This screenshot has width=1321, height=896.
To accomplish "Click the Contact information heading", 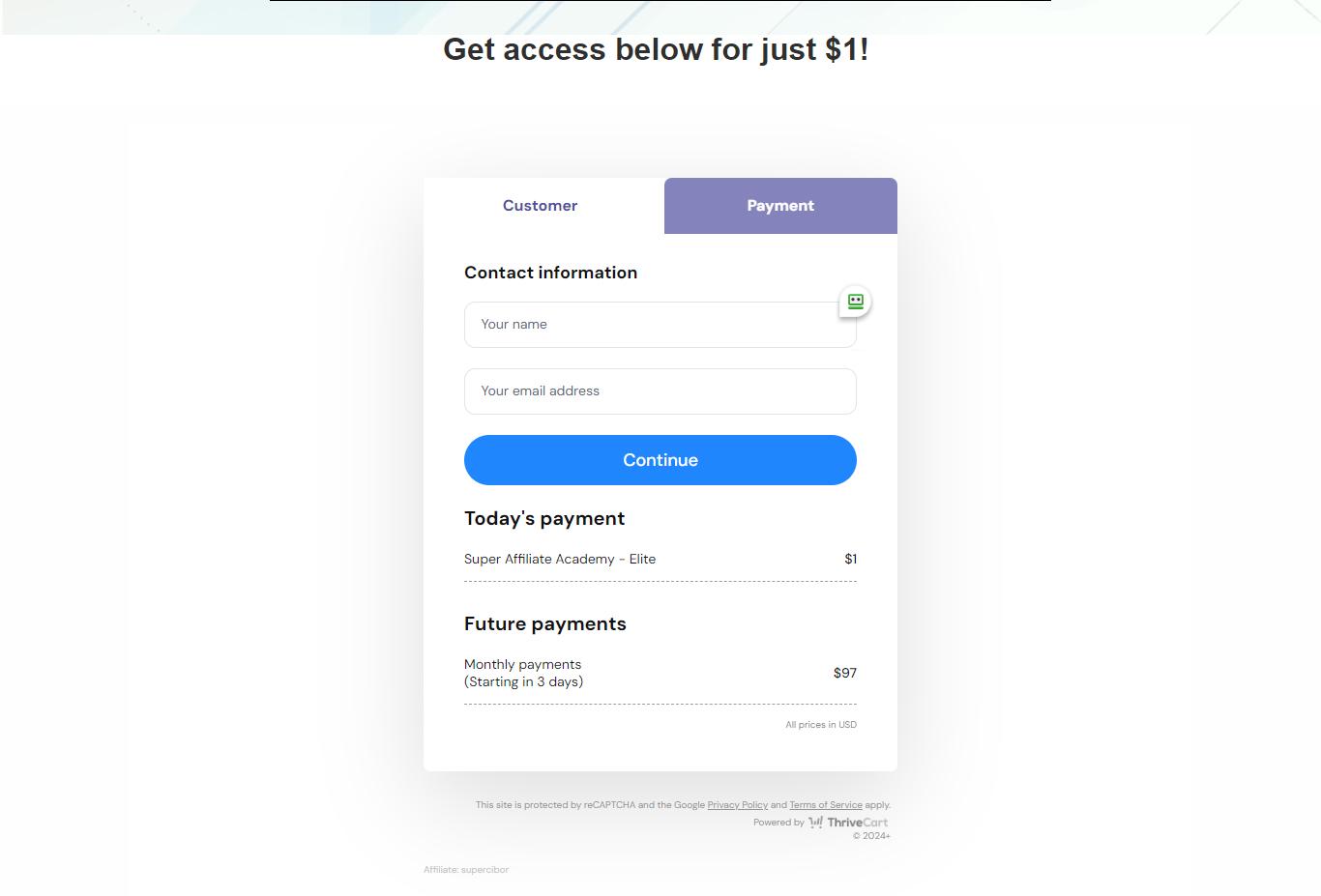I will [550, 273].
